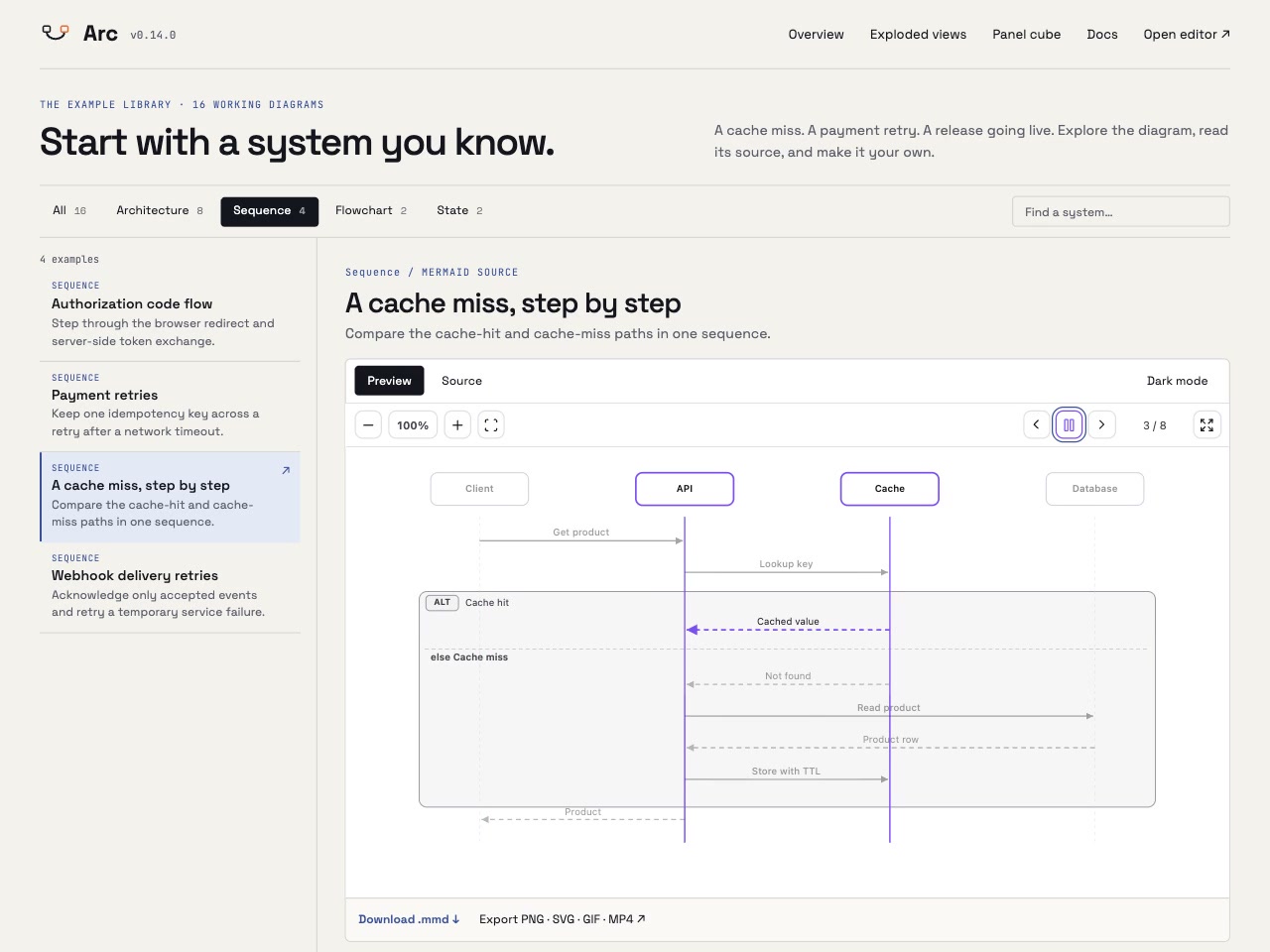Select the Database participant box
Viewport: 1270px width, 952px height.
coord(1094,489)
